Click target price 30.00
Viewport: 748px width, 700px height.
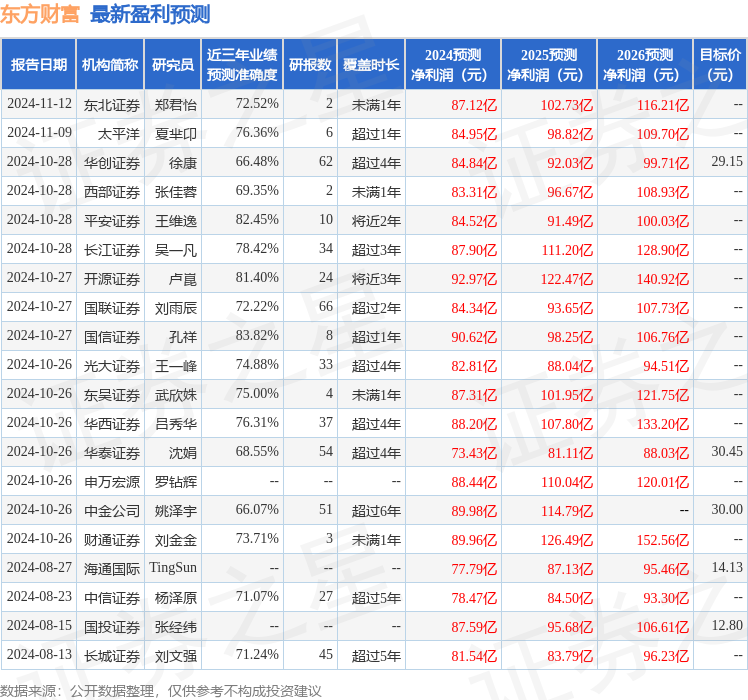(x=727, y=510)
